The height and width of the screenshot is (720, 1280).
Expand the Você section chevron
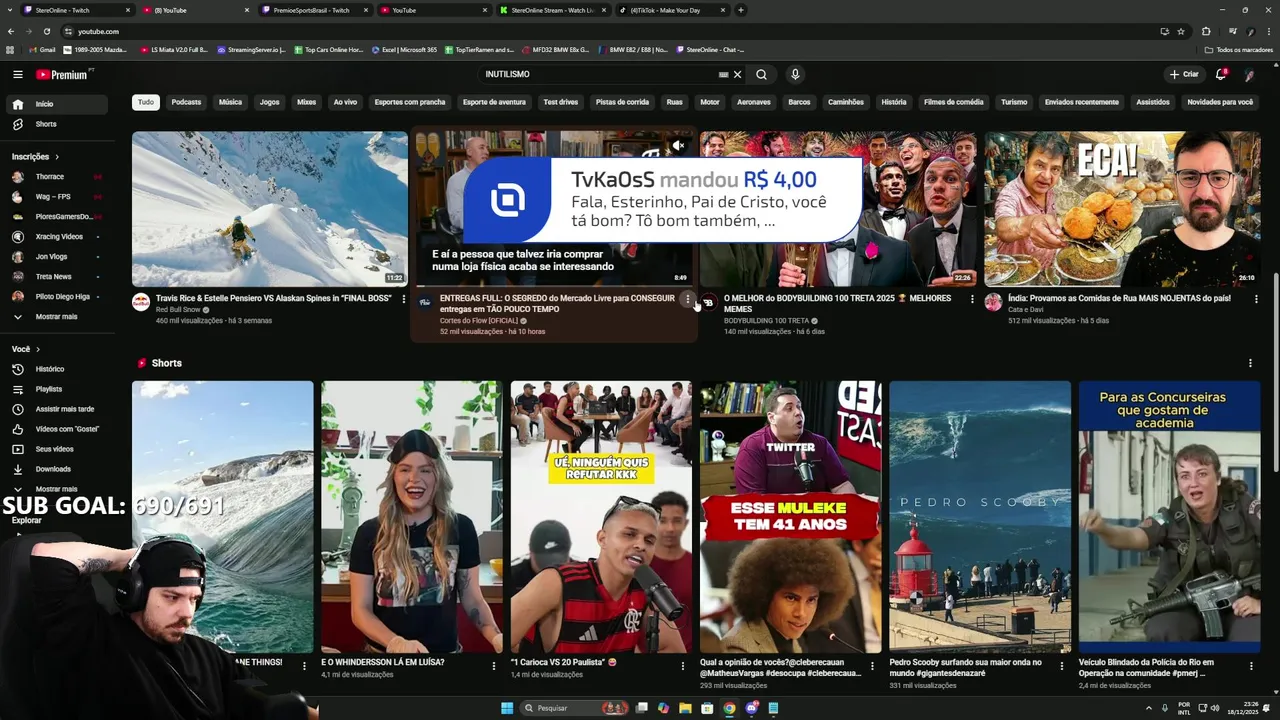[38, 349]
